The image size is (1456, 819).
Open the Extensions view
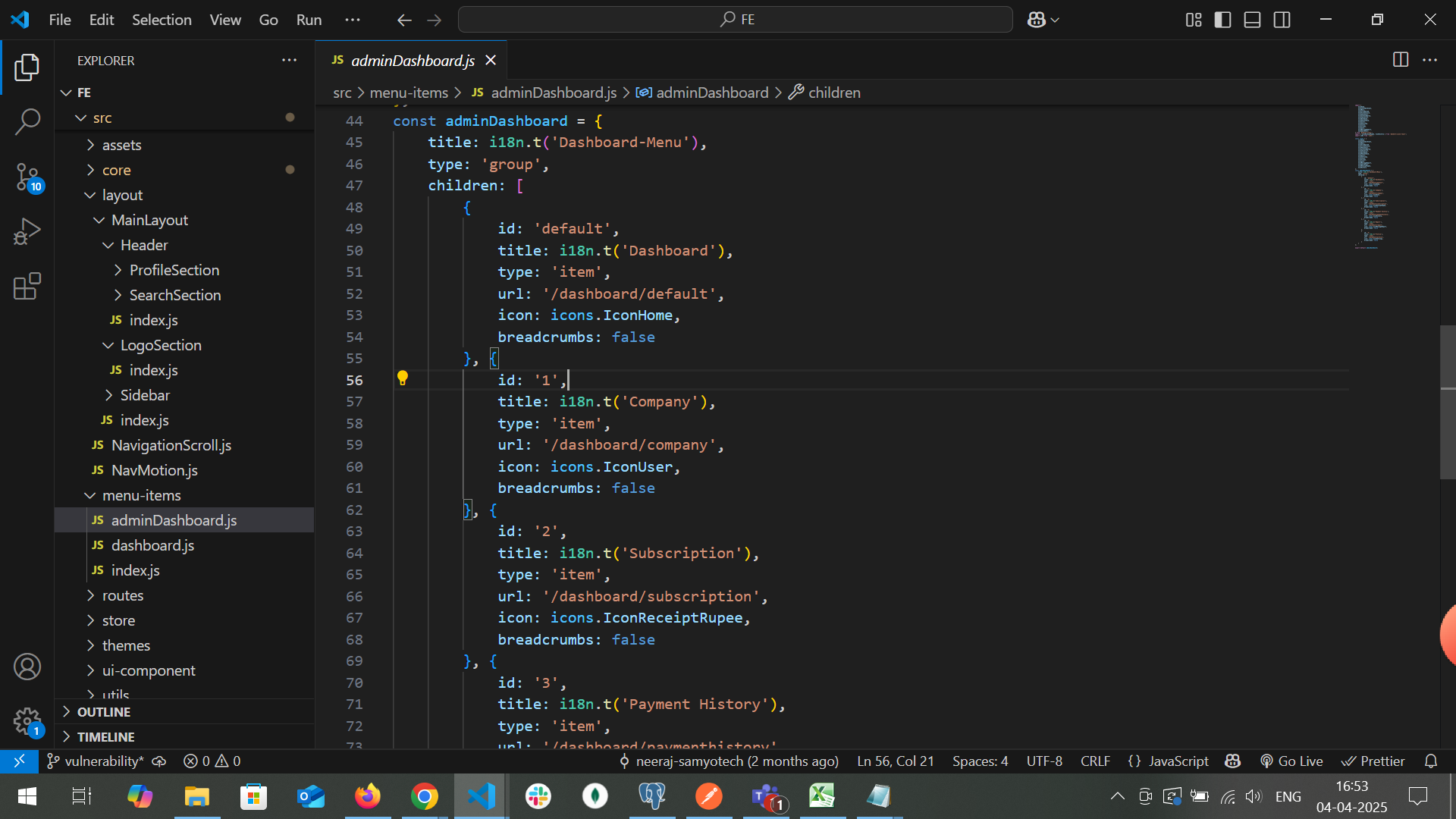(27, 287)
